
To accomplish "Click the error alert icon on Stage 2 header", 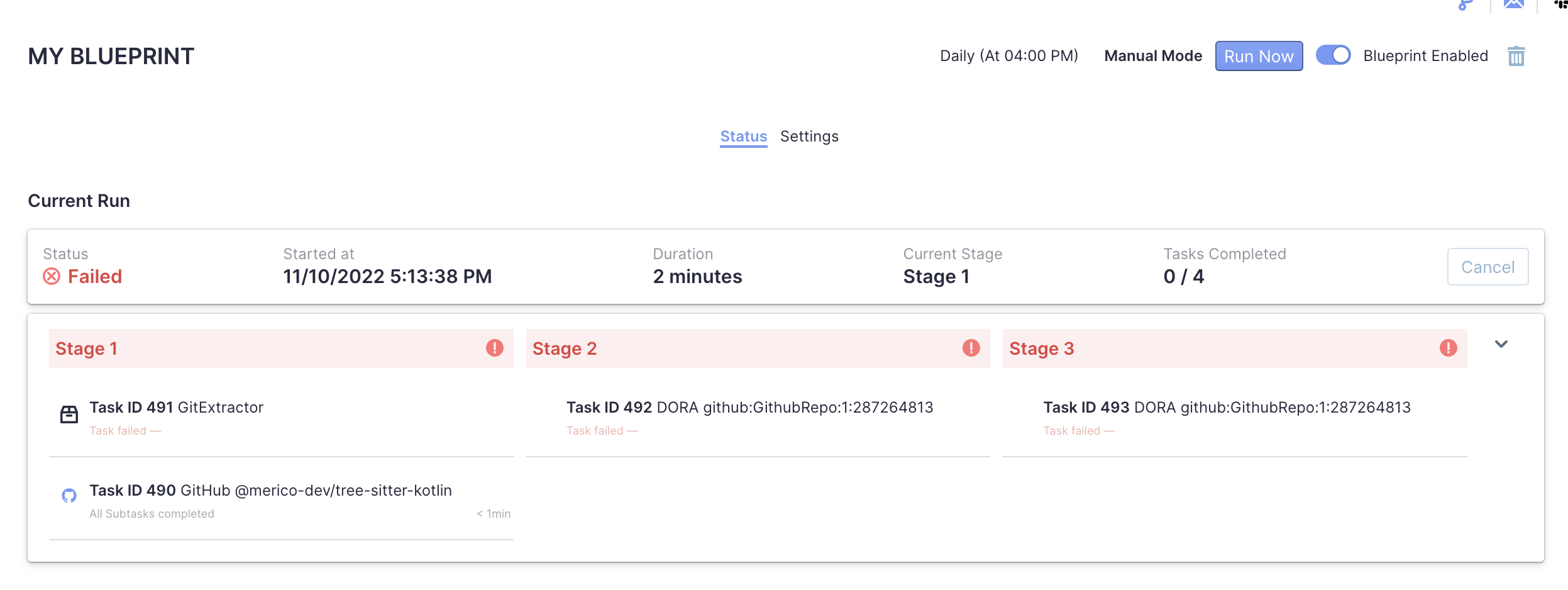I will (x=972, y=347).
